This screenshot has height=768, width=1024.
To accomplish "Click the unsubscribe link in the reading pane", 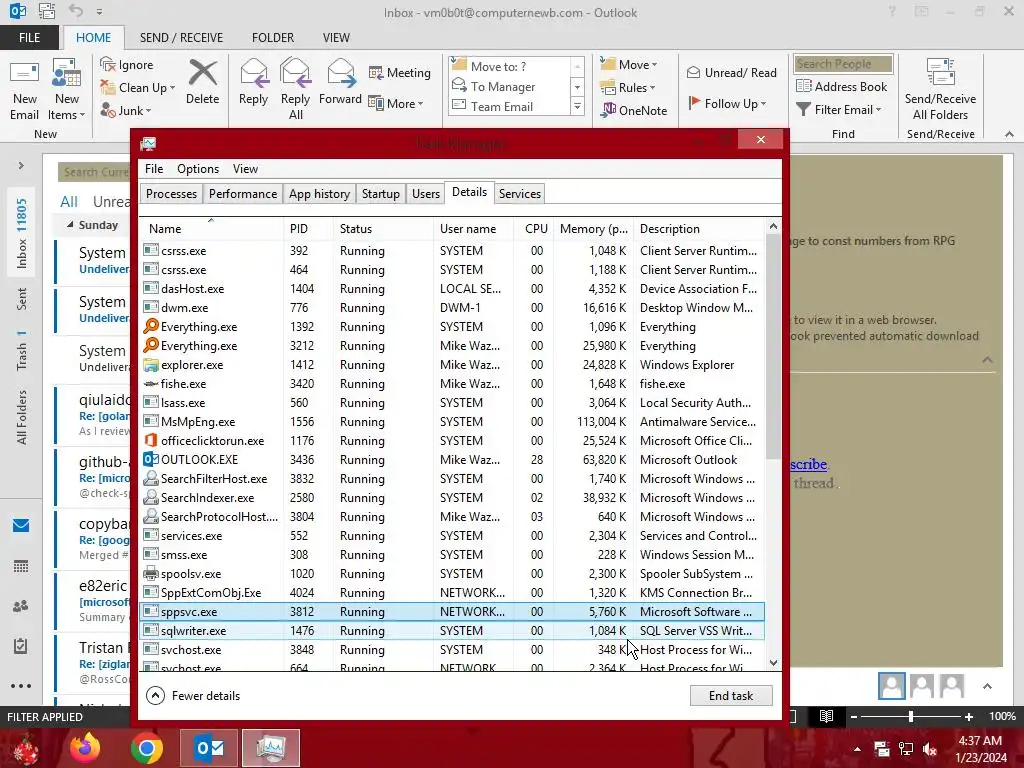I will click(x=808, y=464).
